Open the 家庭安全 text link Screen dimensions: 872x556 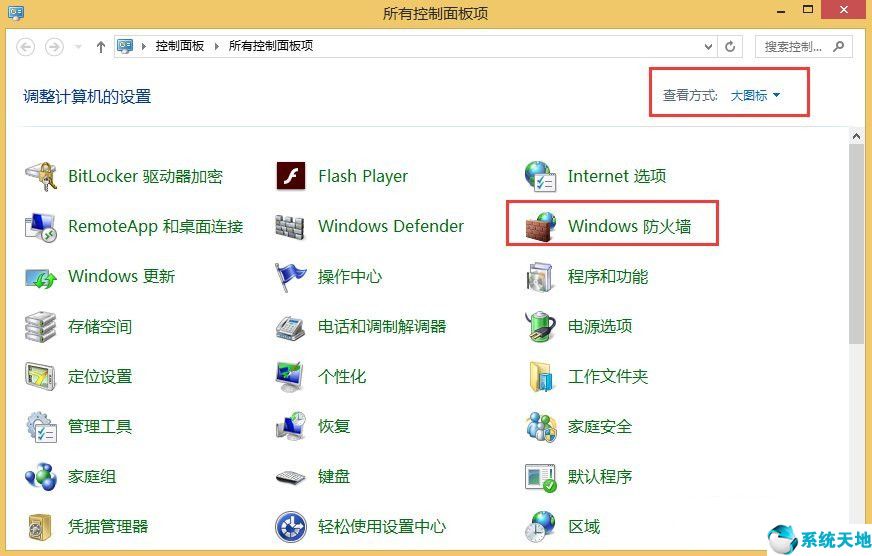click(x=600, y=426)
